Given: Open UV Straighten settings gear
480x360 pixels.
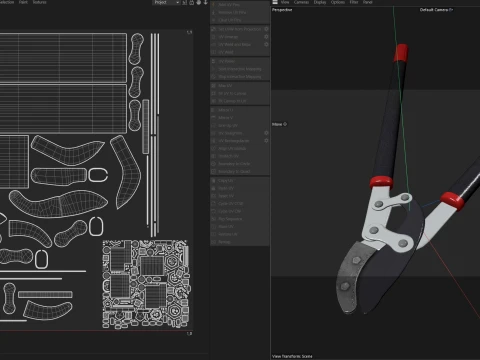Looking at the screenshot, I should point(266,133).
